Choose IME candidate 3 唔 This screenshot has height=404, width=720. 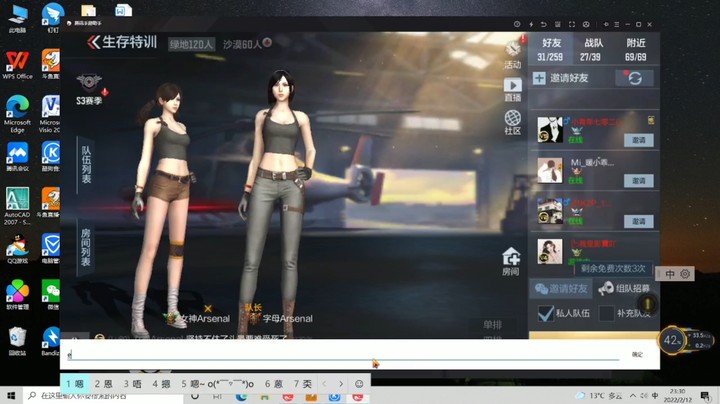point(132,384)
